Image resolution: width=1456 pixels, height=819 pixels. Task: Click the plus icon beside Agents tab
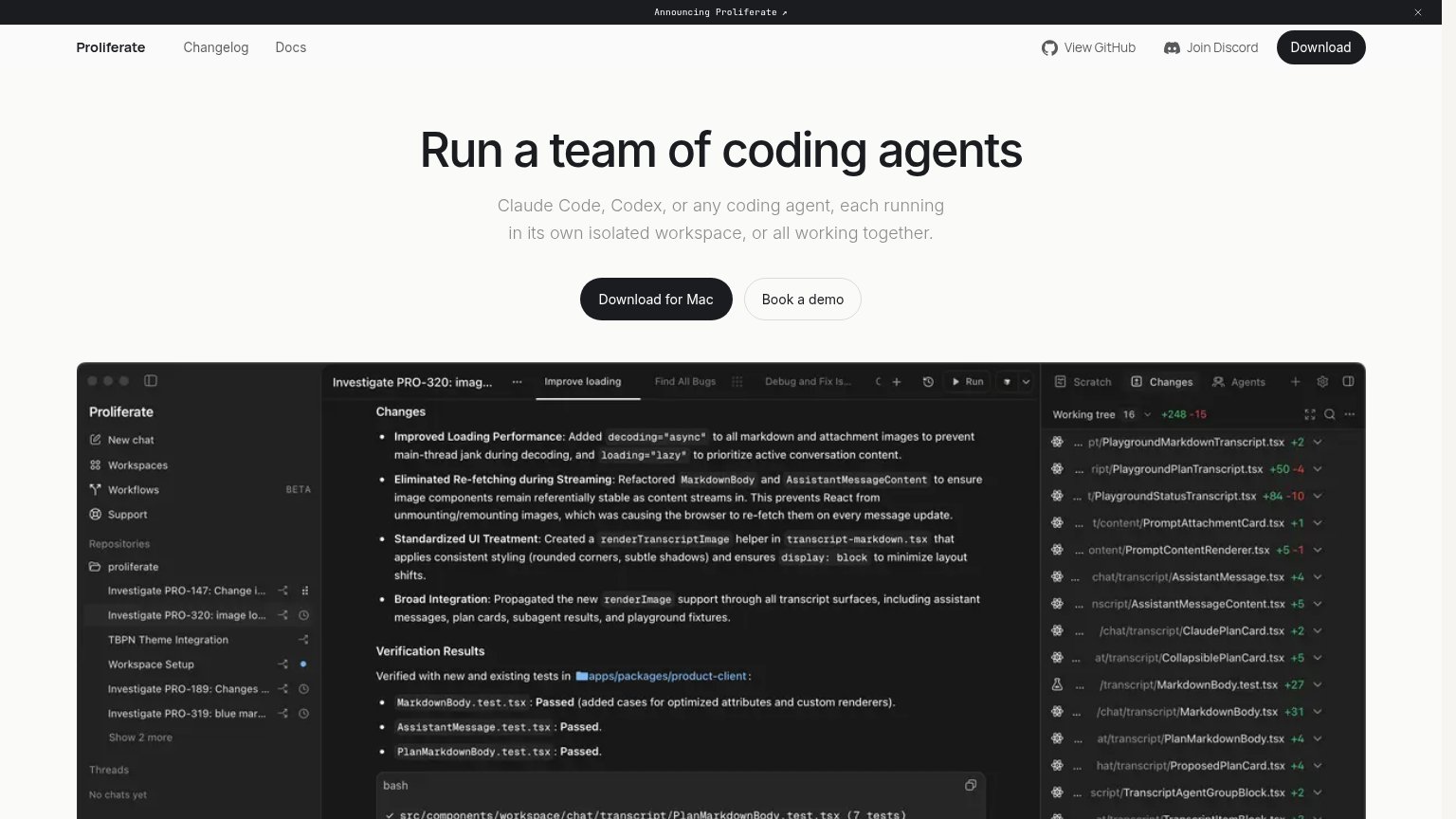coord(1295,381)
